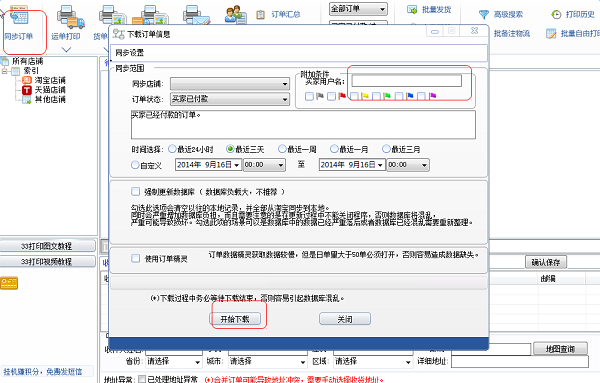
Task: Select the 最近一周 radio option
Action: click(282, 149)
